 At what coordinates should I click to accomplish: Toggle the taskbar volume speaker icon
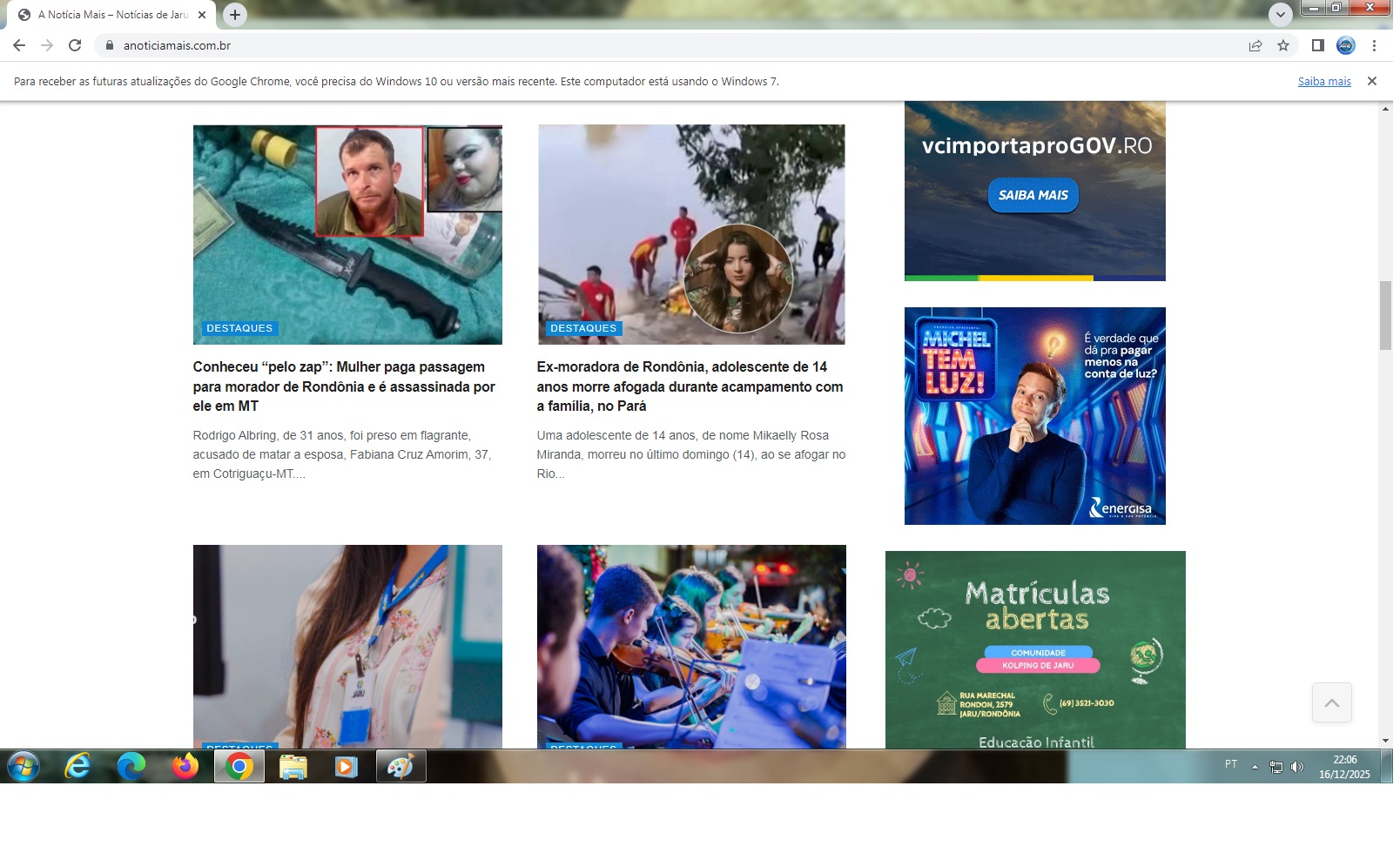[x=1297, y=767]
